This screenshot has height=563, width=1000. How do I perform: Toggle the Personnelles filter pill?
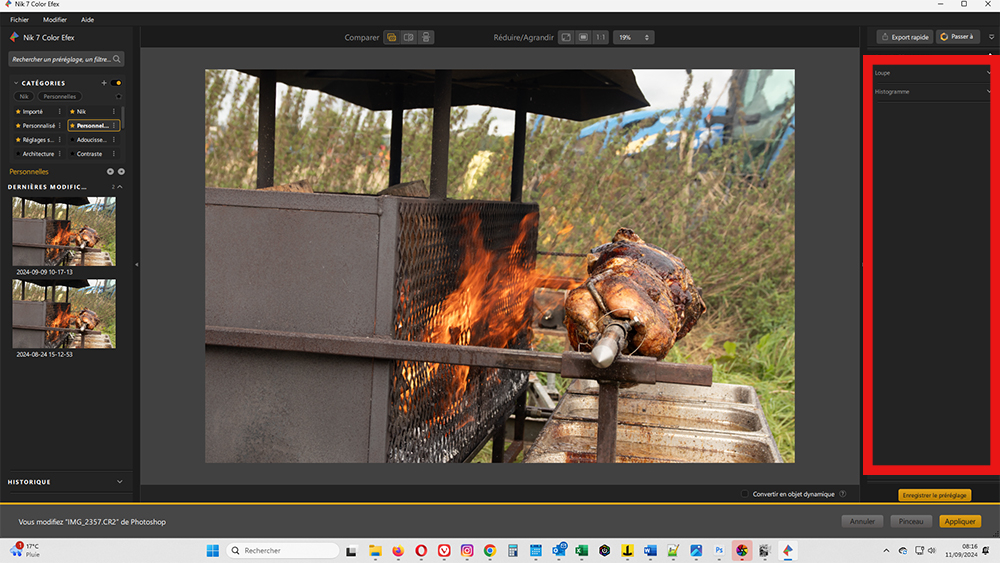59,97
